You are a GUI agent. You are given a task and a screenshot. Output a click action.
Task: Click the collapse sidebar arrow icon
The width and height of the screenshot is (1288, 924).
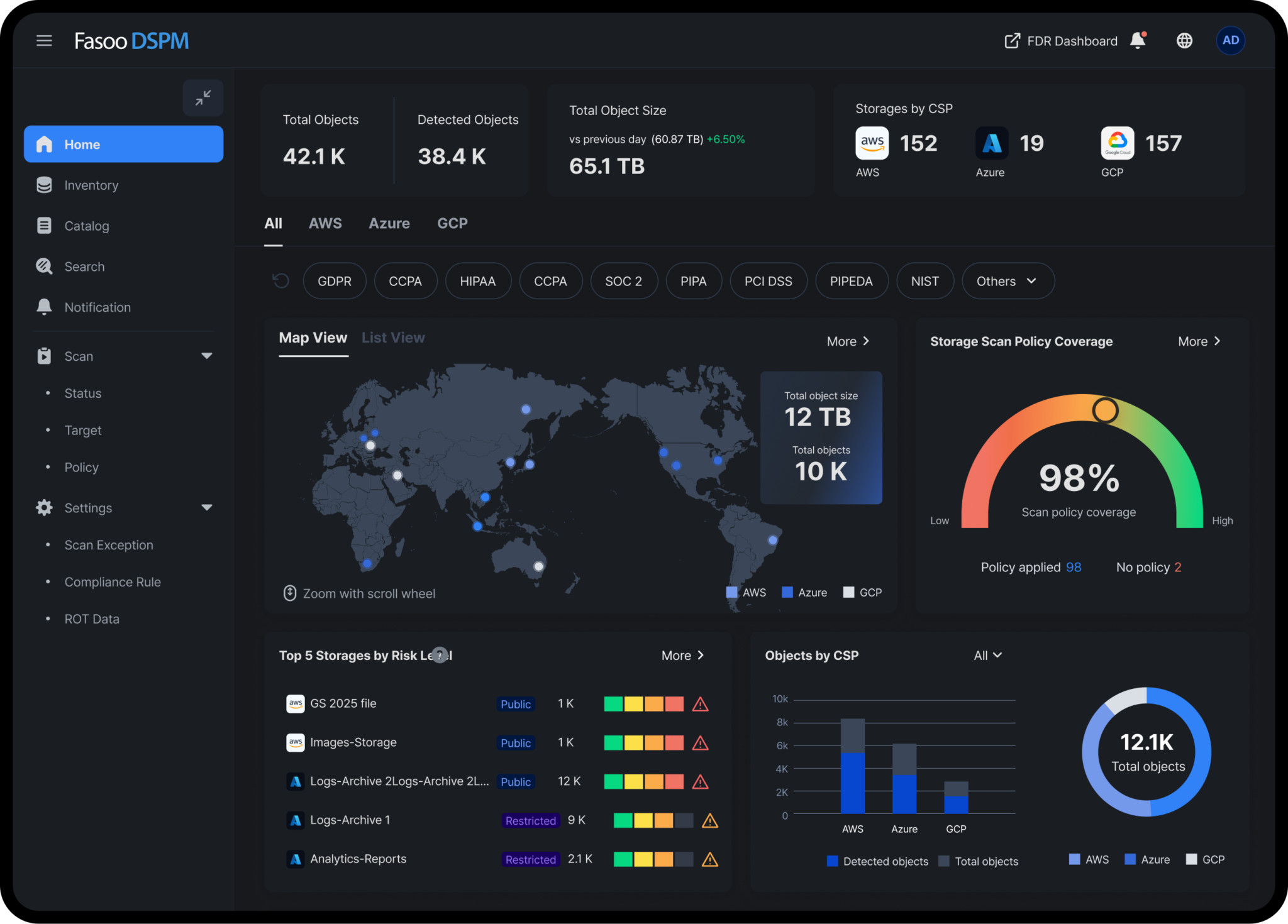click(x=203, y=98)
